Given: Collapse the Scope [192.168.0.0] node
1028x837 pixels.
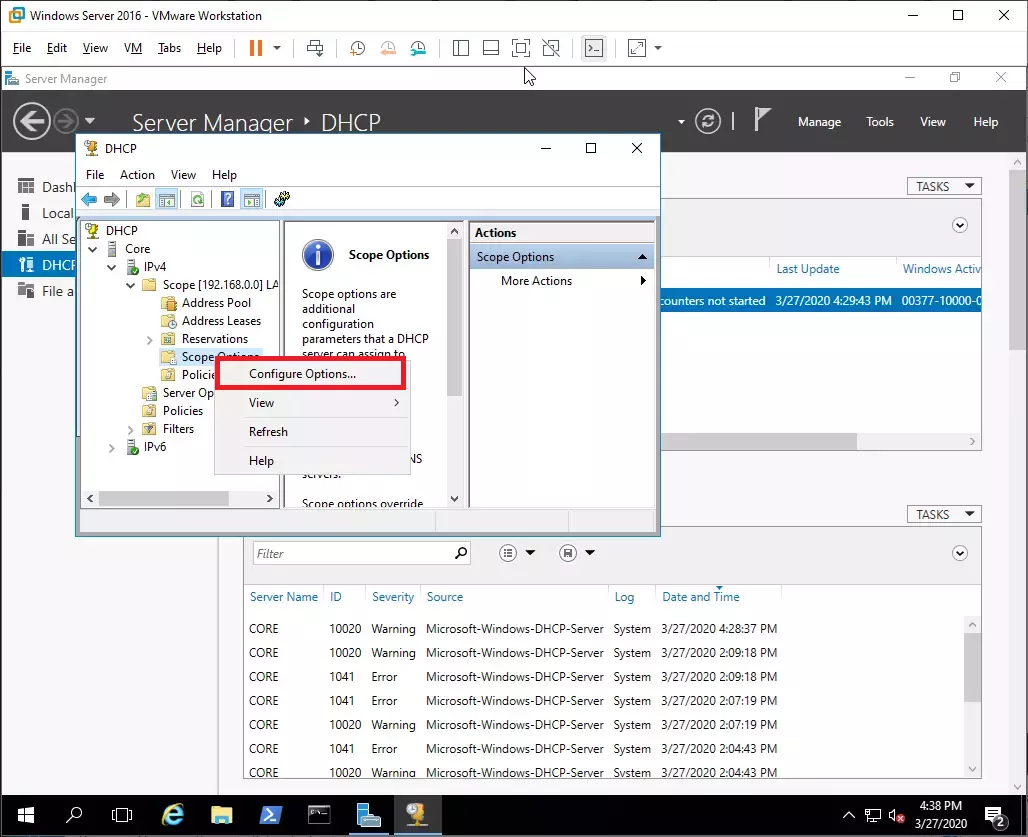Looking at the screenshot, I should pos(130,285).
